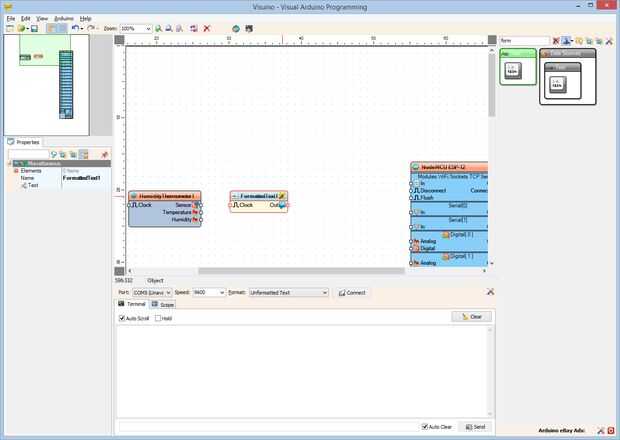Click the Generate Arduino code globe icon
Screen dimensions: 620x440
click(x=236, y=28)
